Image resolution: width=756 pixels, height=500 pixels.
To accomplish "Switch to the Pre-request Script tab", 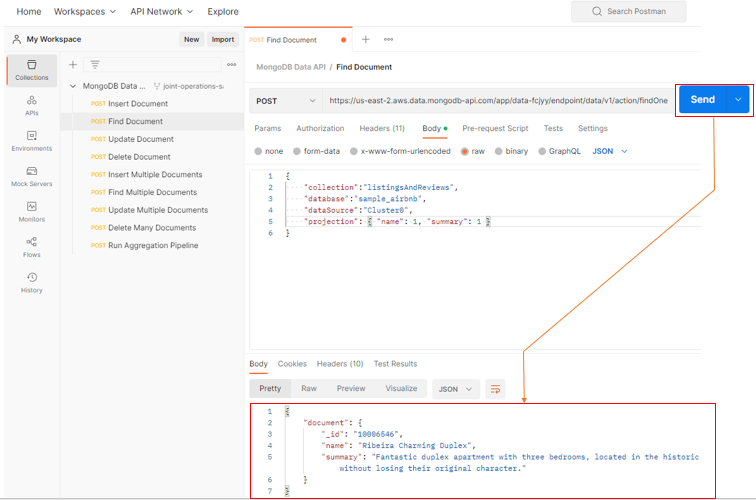I will [495, 129].
